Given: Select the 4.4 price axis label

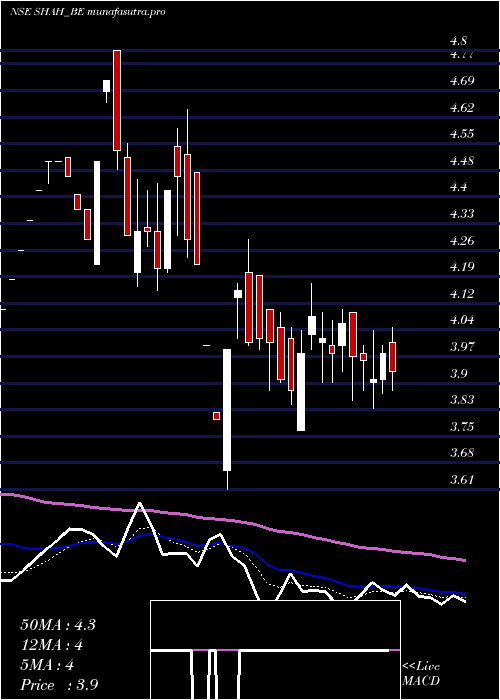Looking at the screenshot, I should [x=458, y=187].
